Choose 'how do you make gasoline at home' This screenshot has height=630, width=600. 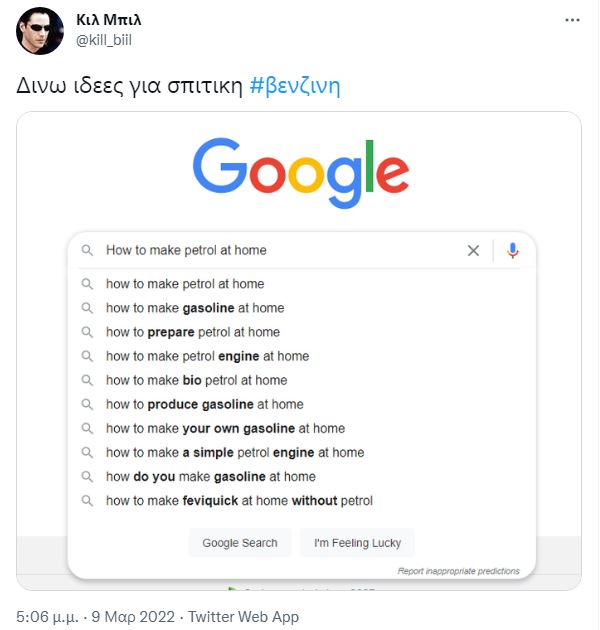click(x=210, y=476)
